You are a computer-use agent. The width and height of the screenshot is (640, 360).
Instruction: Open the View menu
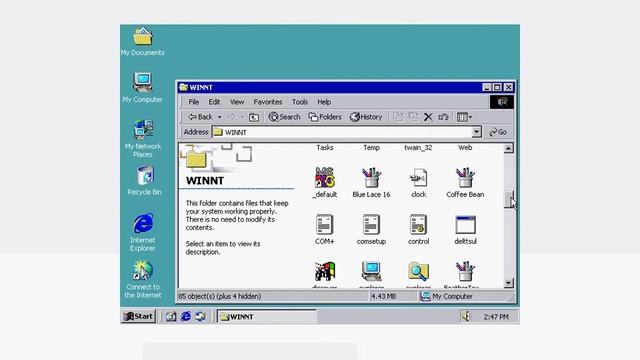point(237,102)
